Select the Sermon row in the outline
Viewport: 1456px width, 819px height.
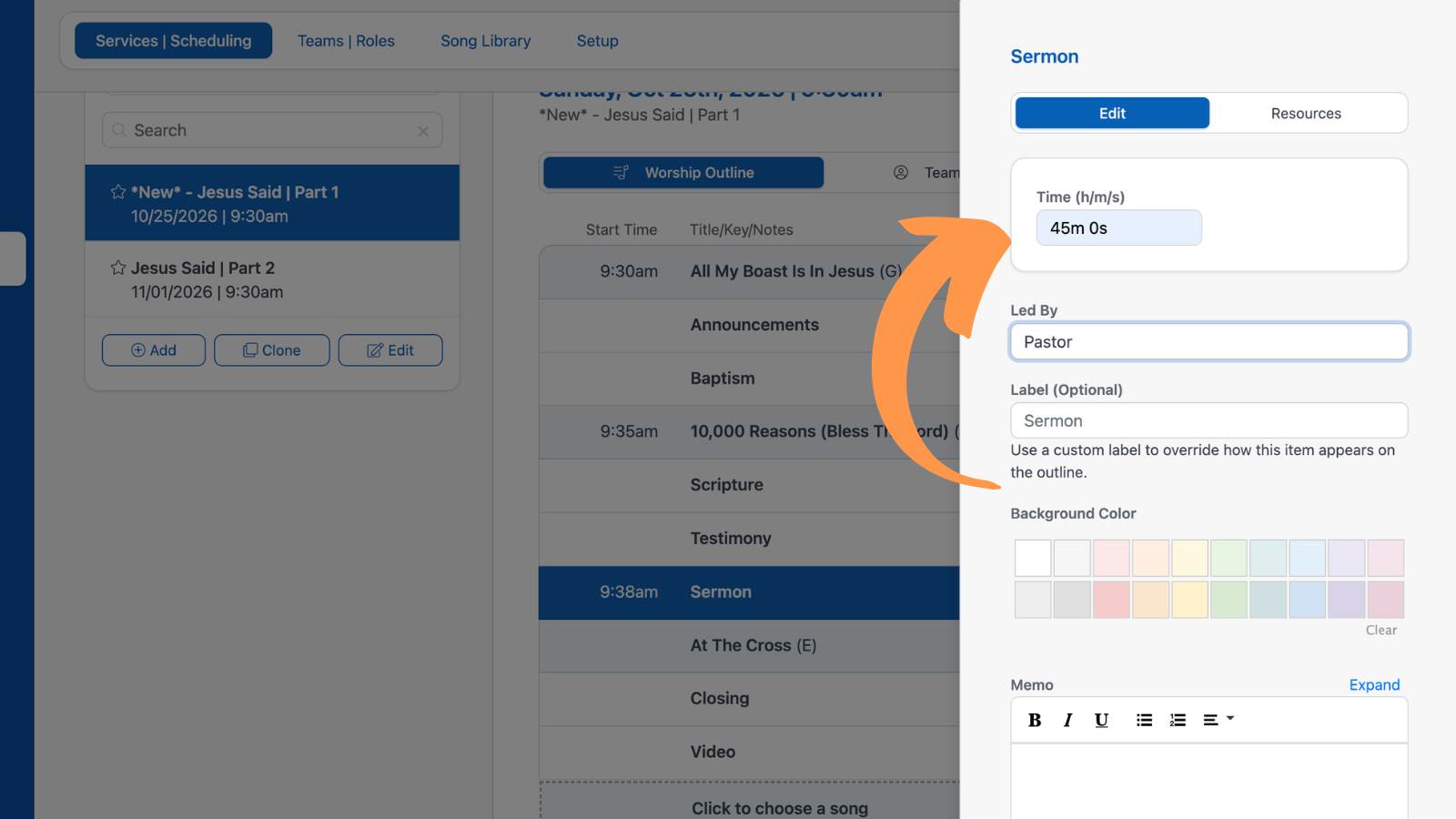749,592
